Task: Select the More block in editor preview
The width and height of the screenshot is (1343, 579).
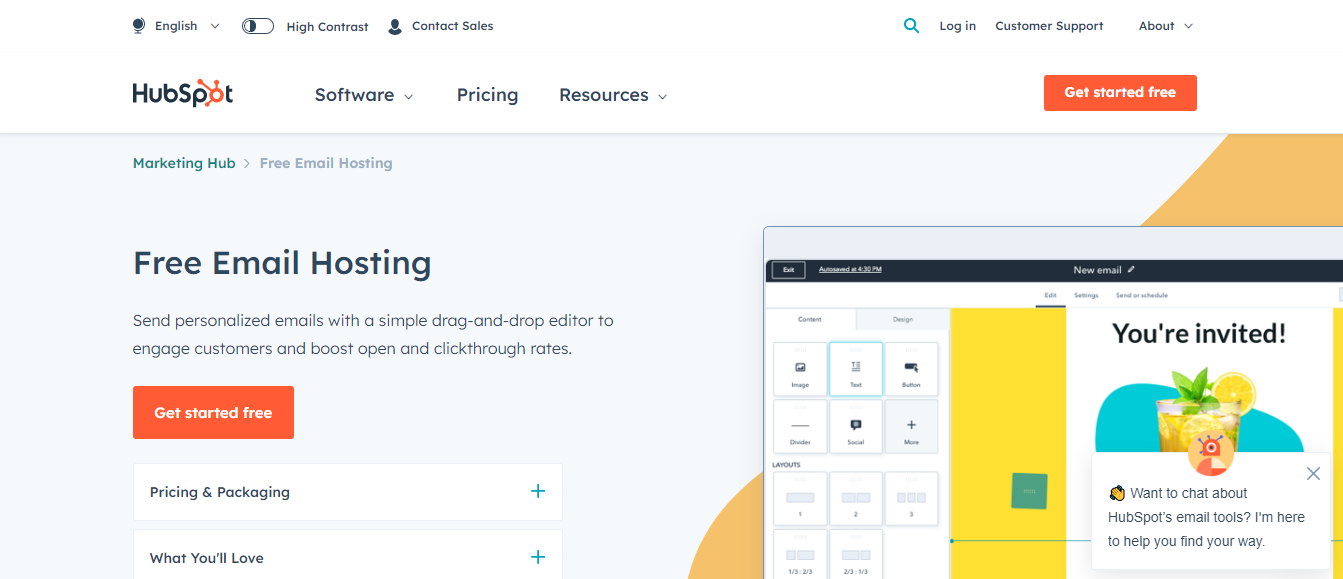Action: click(x=911, y=427)
